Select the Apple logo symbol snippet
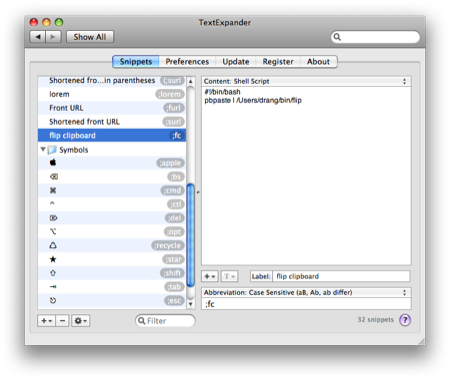The width and height of the screenshot is (450, 379). click(112, 163)
